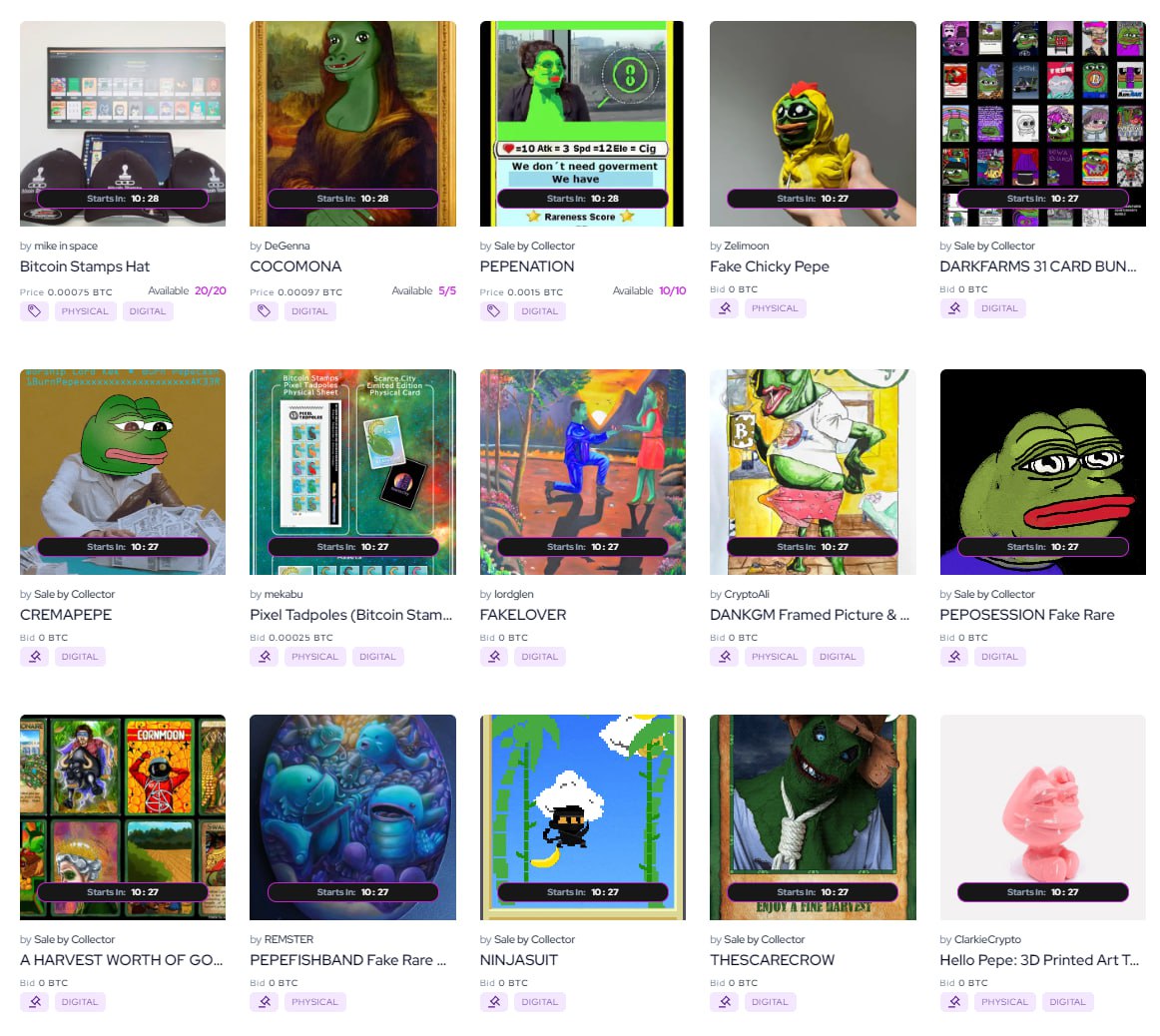Click price tag icon under COCOMONA
The image size is (1160, 1036).
tap(265, 311)
